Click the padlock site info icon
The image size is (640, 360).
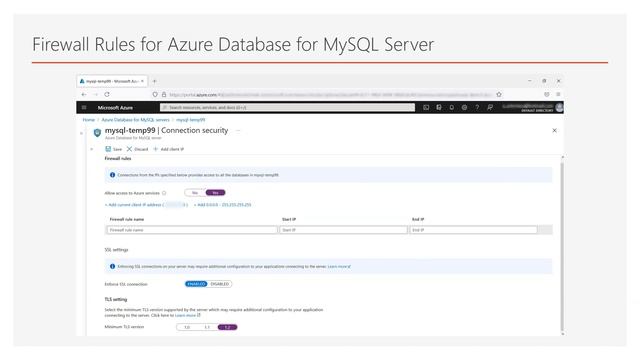164,94
